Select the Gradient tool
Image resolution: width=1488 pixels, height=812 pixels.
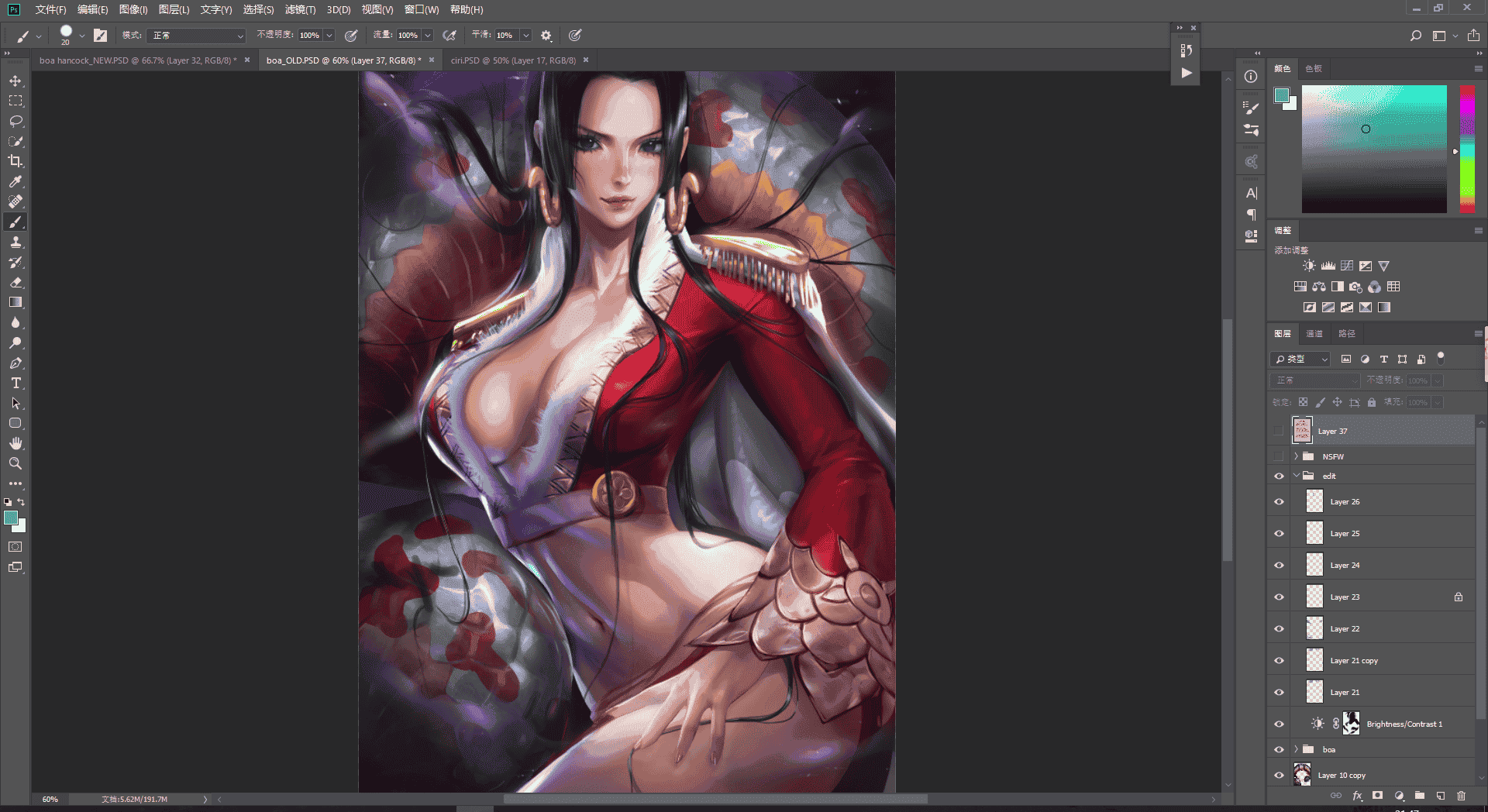[15, 302]
